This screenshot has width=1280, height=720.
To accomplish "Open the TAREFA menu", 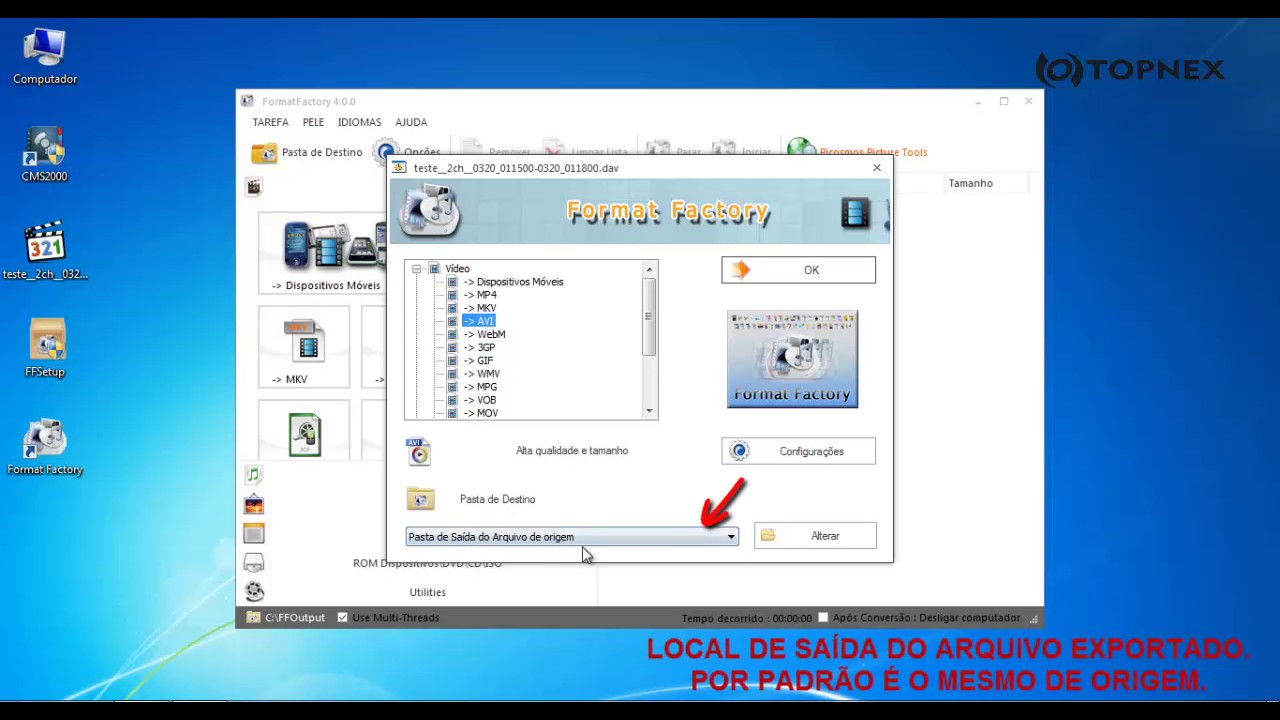I will point(270,122).
